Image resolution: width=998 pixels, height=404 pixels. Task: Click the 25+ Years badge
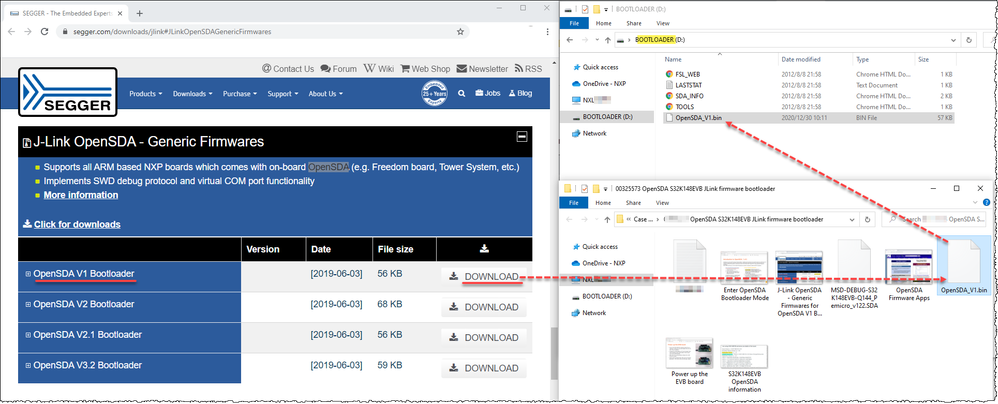tap(434, 93)
